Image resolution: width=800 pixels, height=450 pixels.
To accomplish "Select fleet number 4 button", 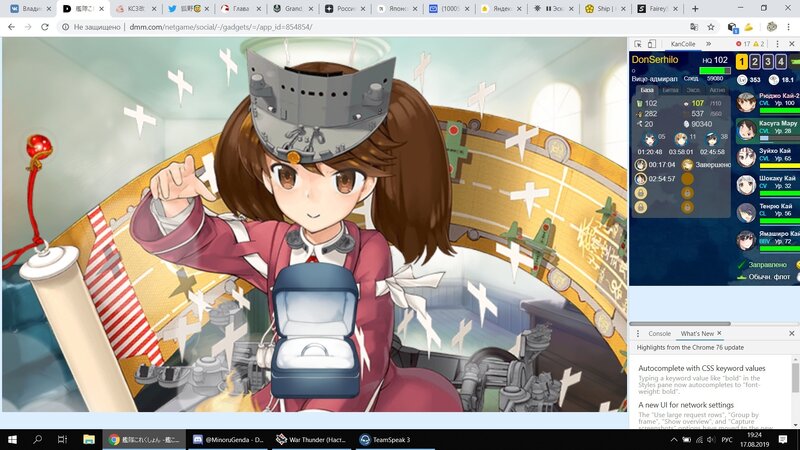I will tap(781, 62).
